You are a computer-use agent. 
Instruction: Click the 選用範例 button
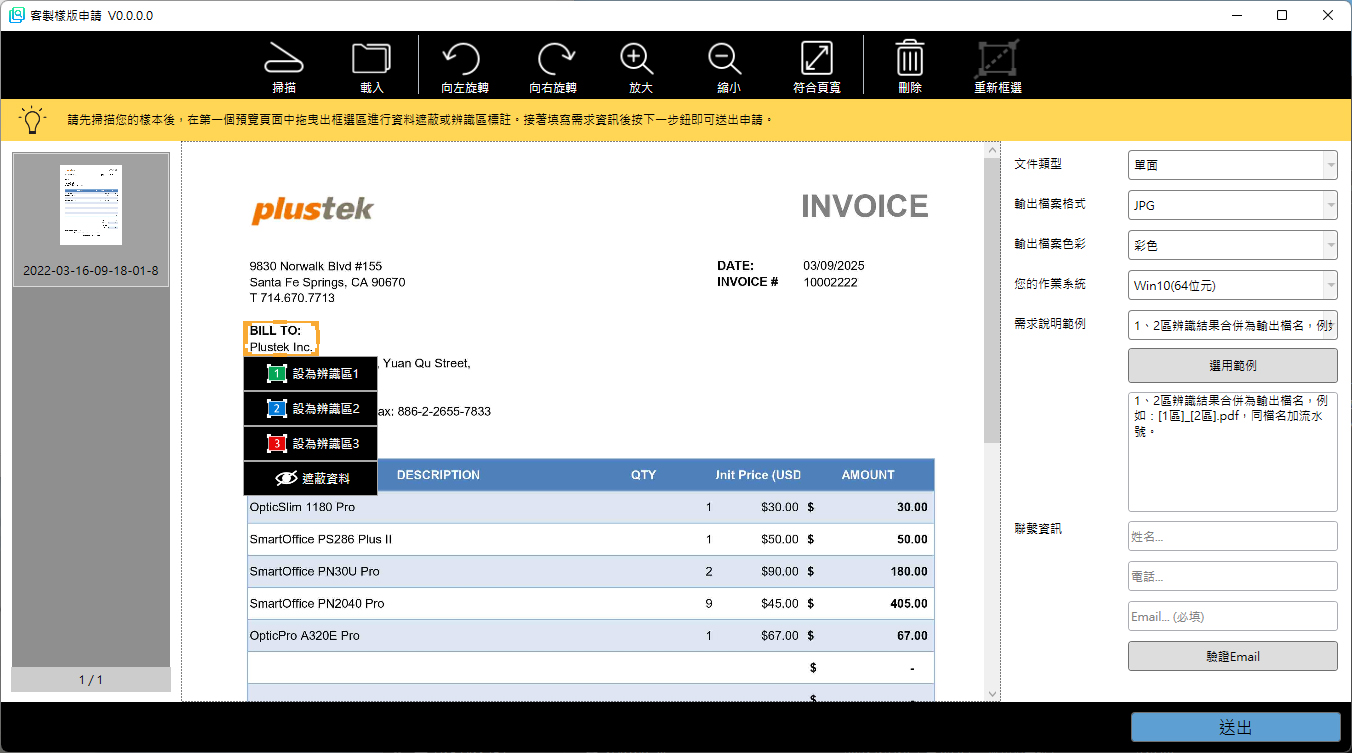pyautogui.click(x=1232, y=365)
